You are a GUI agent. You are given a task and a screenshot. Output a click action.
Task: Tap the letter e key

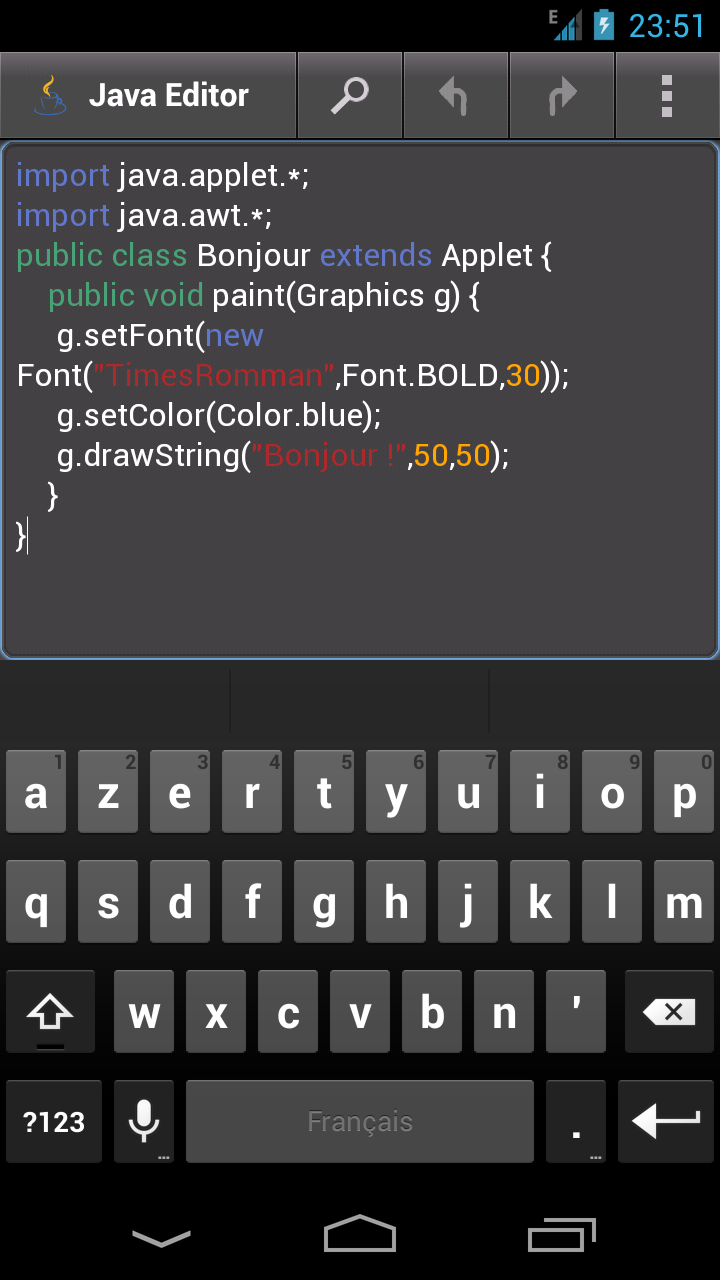click(x=180, y=792)
